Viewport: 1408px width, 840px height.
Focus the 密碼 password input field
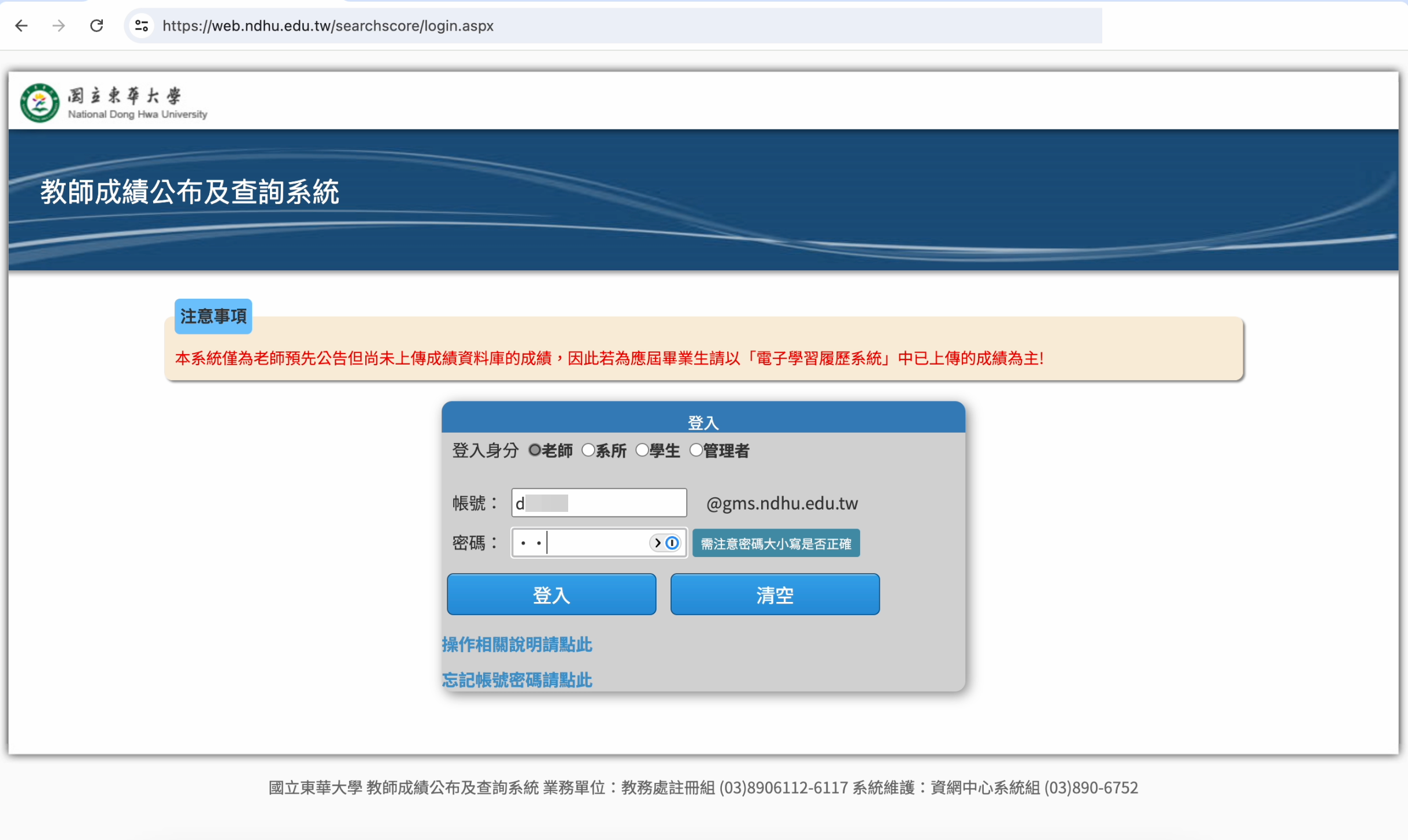[599, 543]
